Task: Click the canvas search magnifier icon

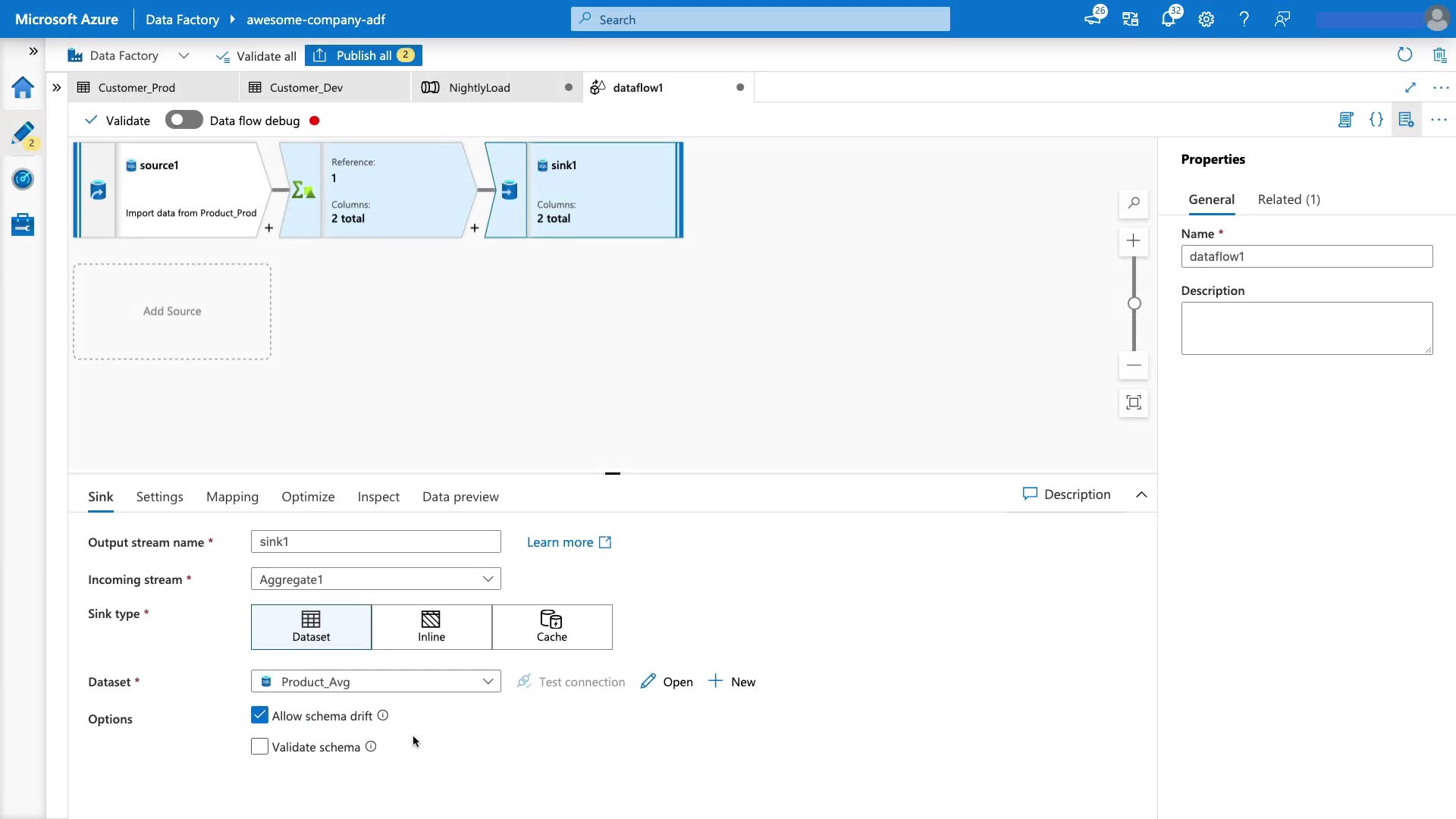Action: click(1134, 203)
